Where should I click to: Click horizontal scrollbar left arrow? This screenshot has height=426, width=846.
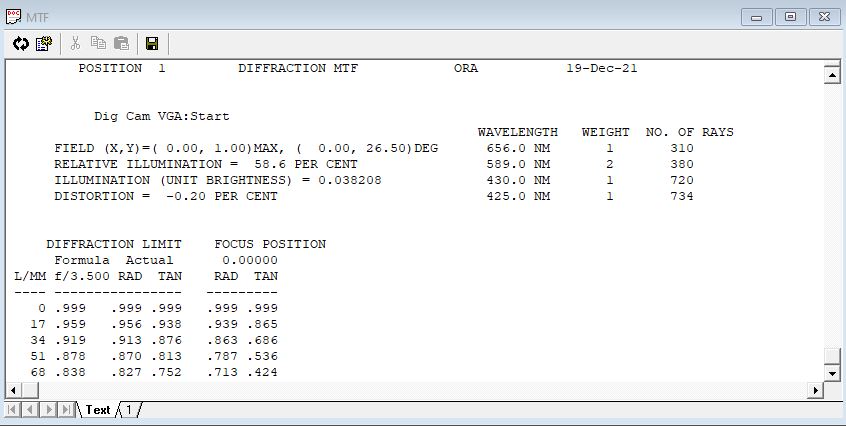click(x=13, y=390)
